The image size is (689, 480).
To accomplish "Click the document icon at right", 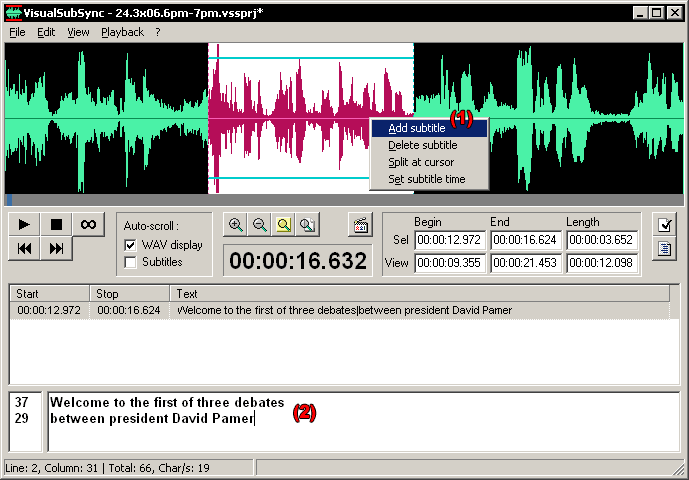I will pos(663,248).
